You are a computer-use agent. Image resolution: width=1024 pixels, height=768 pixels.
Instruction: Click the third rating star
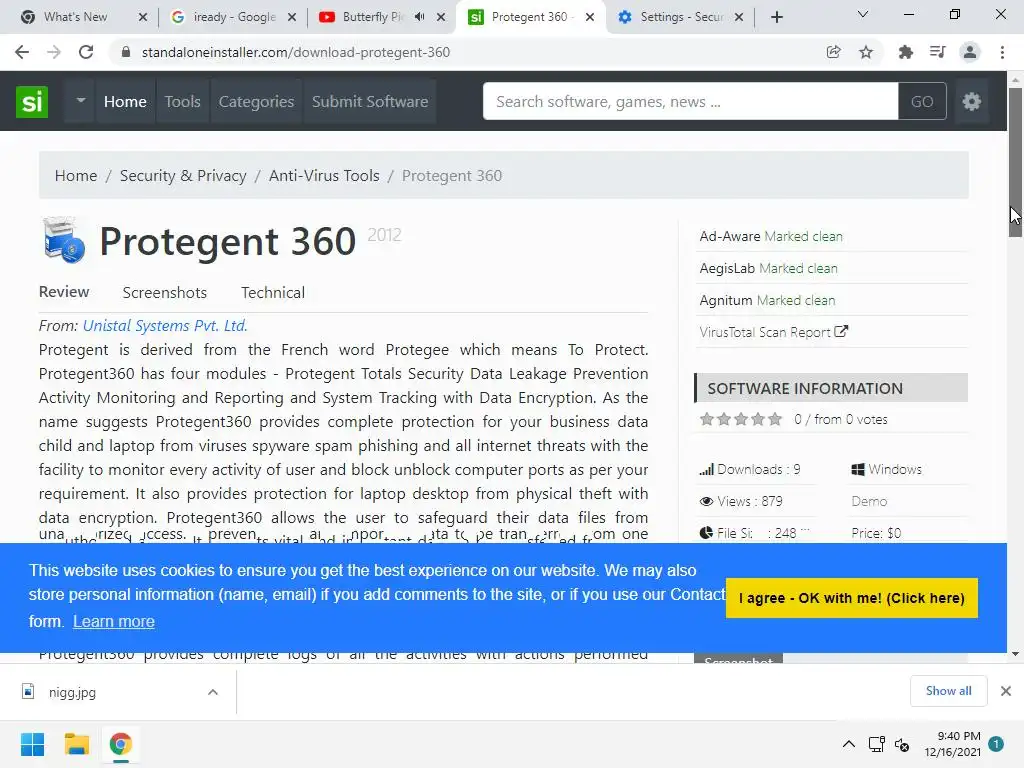pos(741,419)
